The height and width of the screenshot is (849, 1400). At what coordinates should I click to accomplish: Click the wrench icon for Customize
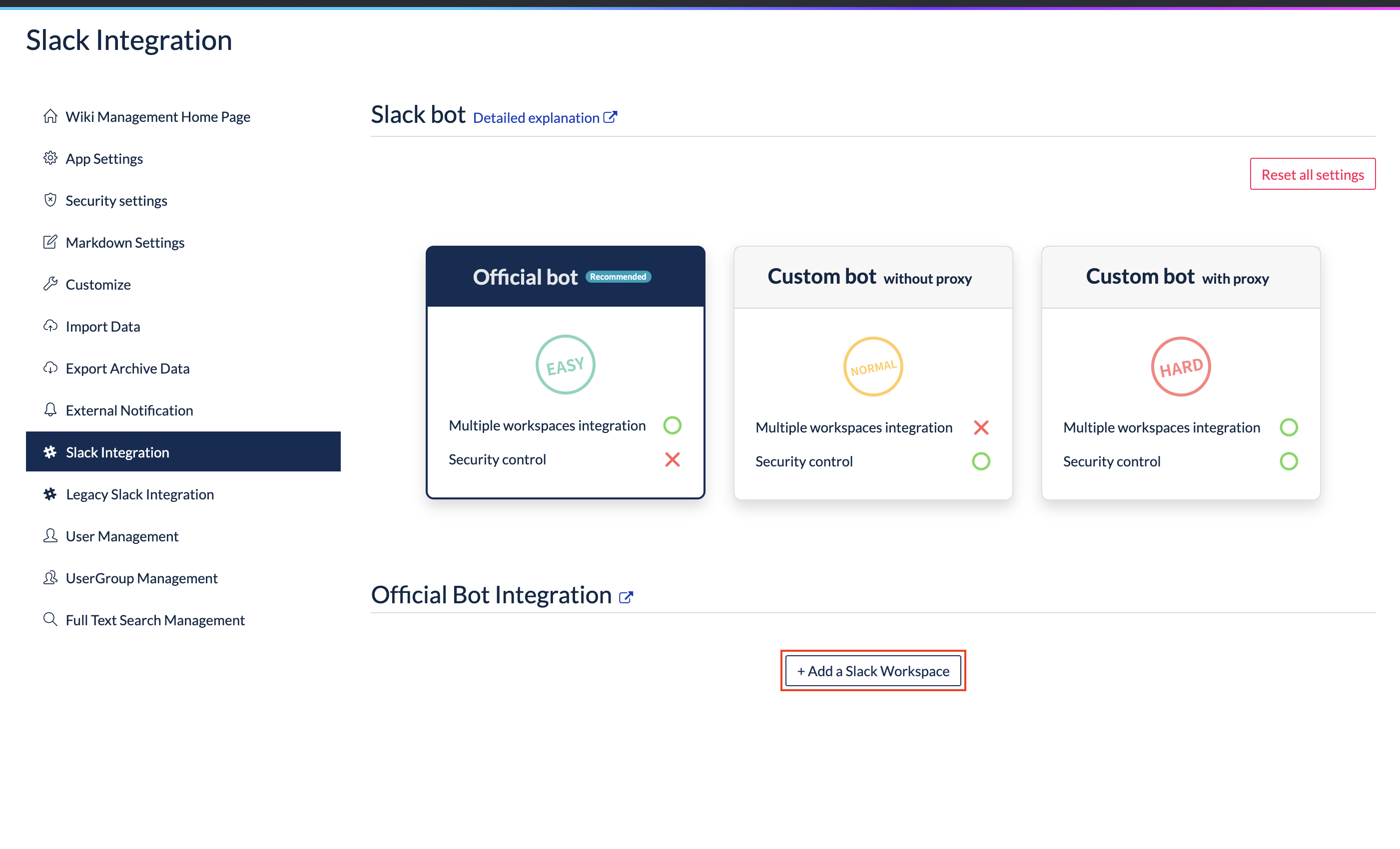coord(50,284)
